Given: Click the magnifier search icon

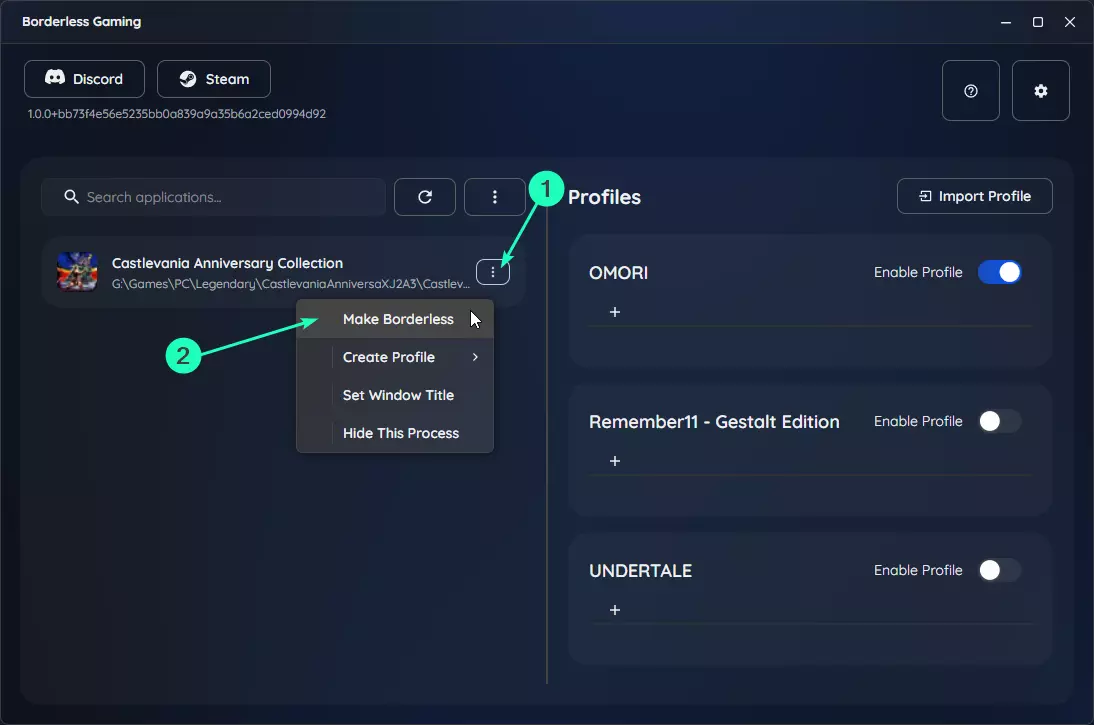Looking at the screenshot, I should 71,197.
